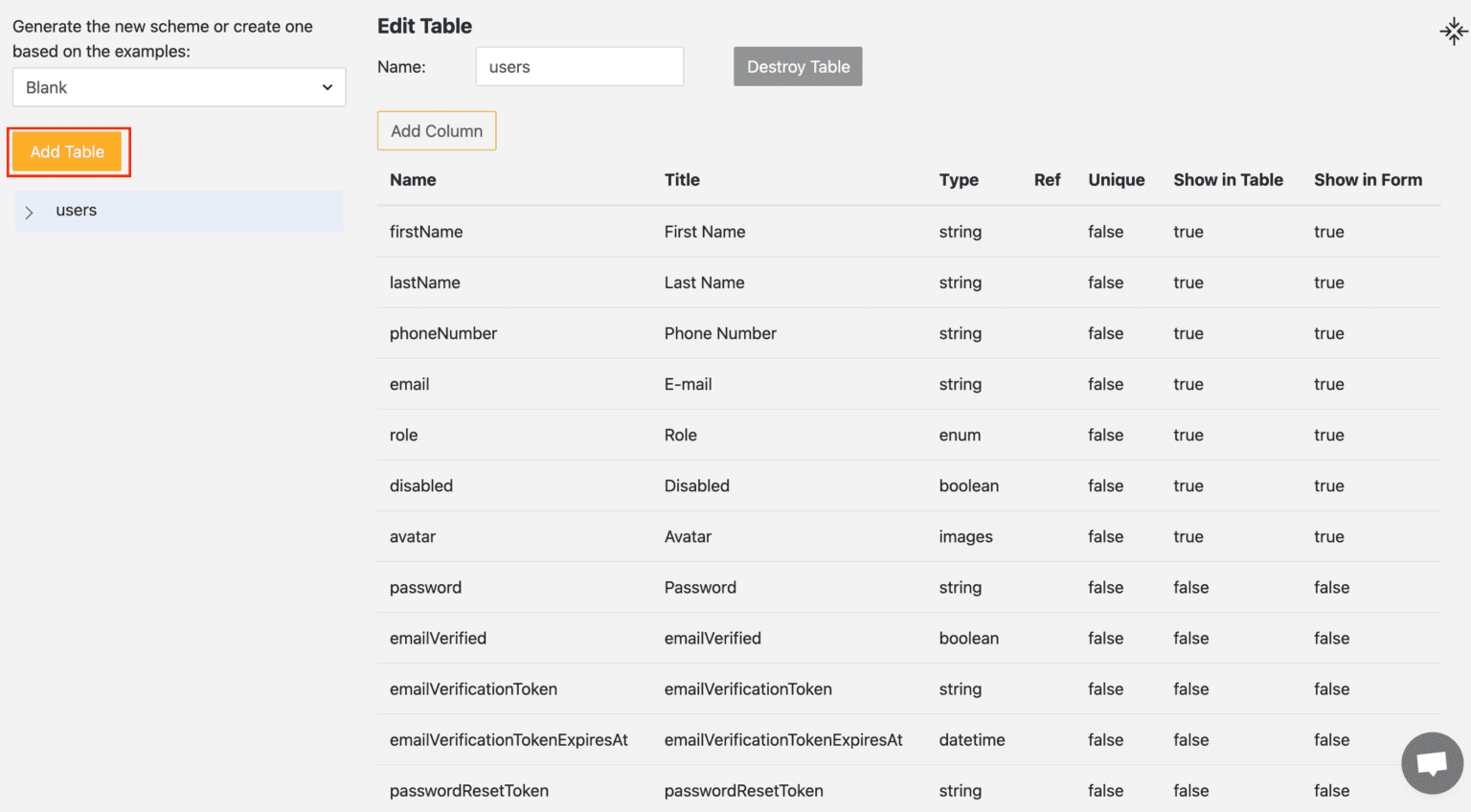The width and height of the screenshot is (1471, 812).
Task: Click the Add Column button
Action: pos(437,130)
